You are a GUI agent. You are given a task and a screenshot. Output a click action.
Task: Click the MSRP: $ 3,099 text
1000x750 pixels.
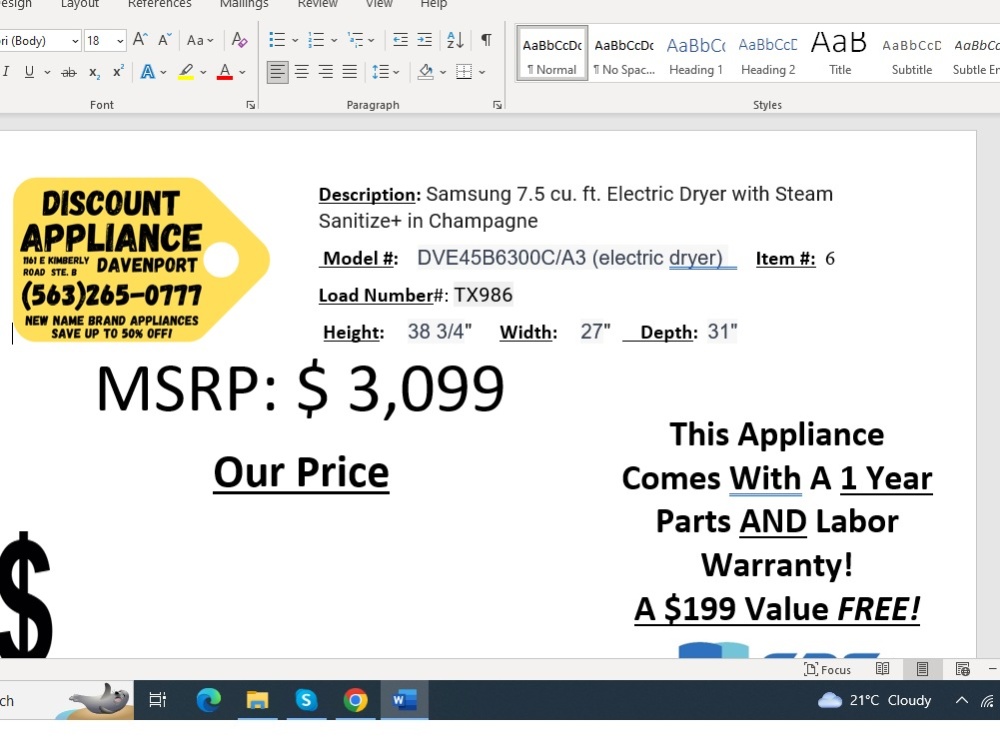click(300, 388)
